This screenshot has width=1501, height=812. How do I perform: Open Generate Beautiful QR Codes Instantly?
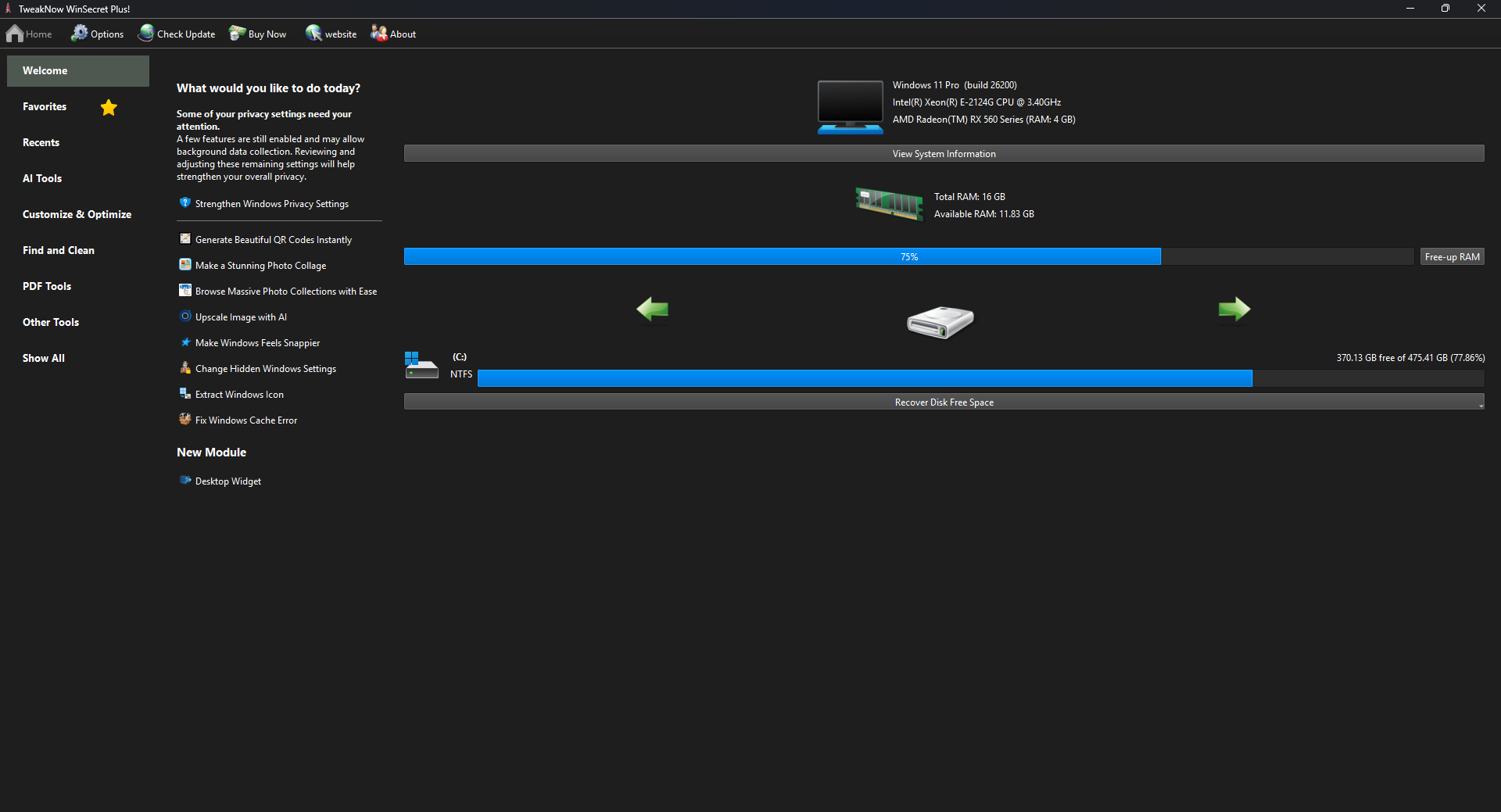coord(274,240)
